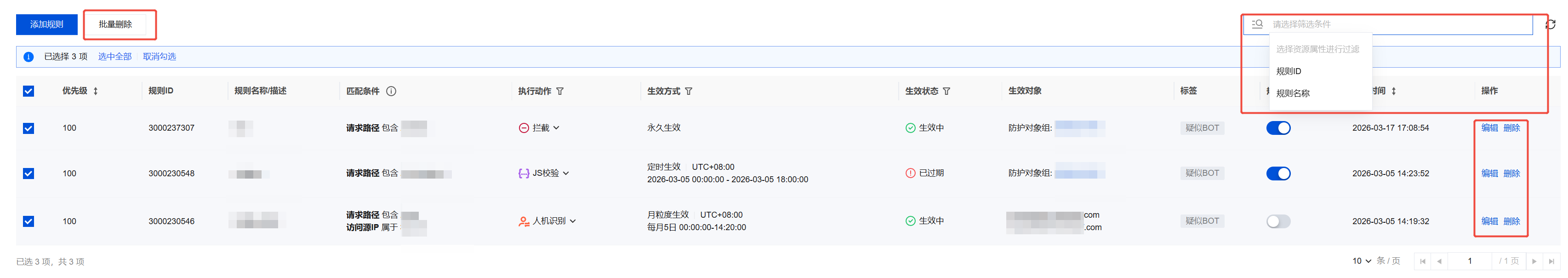The width and height of the screenshot is (1568, 278).
Task: Click the 取消勾选 link
Action: [160, 57]
